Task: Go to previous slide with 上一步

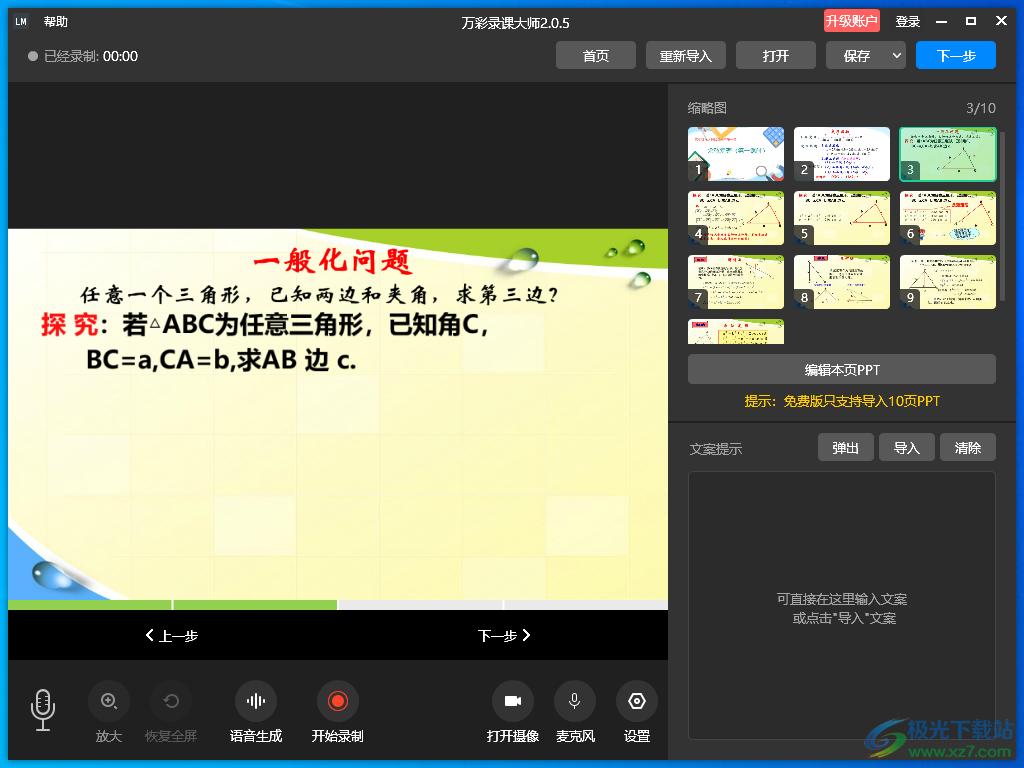Action: pos(172,635)
